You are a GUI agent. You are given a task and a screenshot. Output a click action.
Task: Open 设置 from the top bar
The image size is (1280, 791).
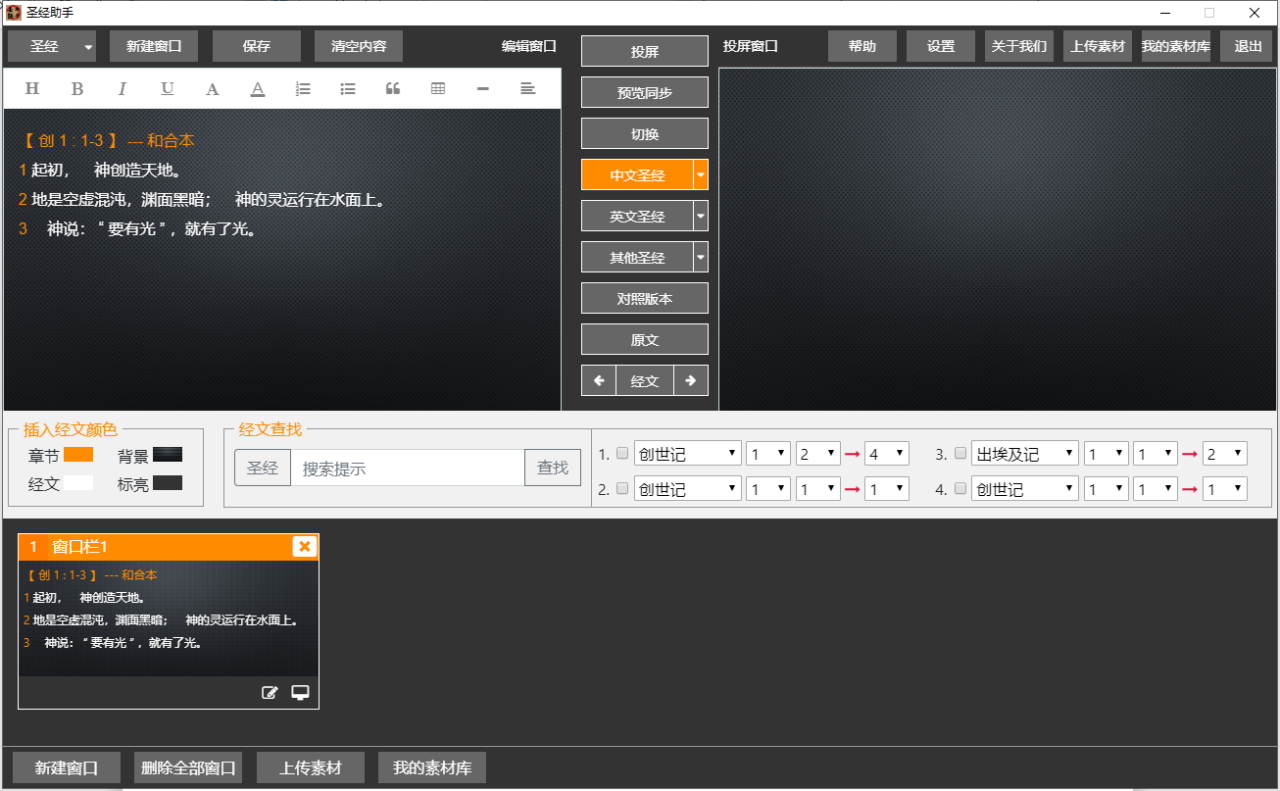[940, 46]
